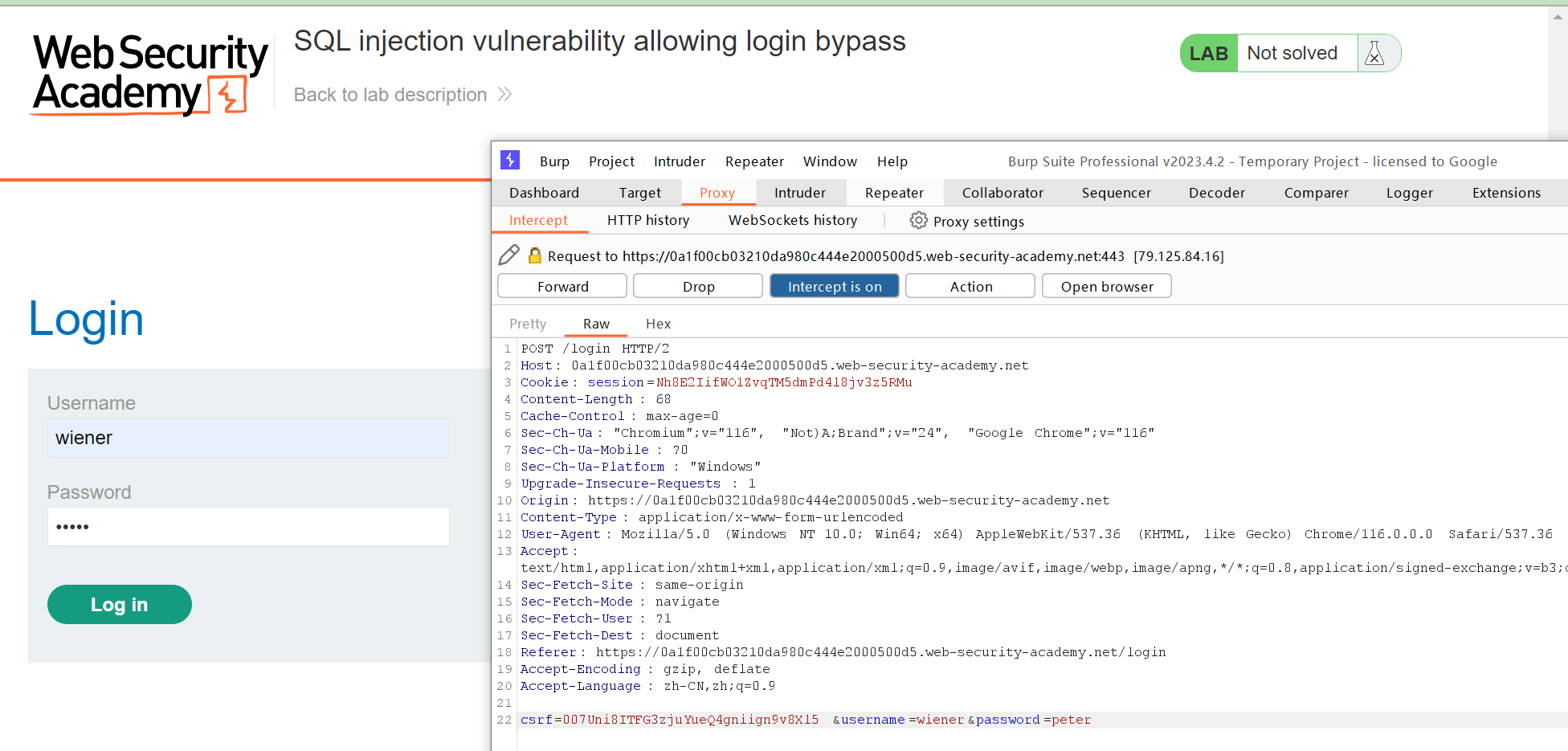
Task: Open the Decoder tab
Action: click(1217, 193)
